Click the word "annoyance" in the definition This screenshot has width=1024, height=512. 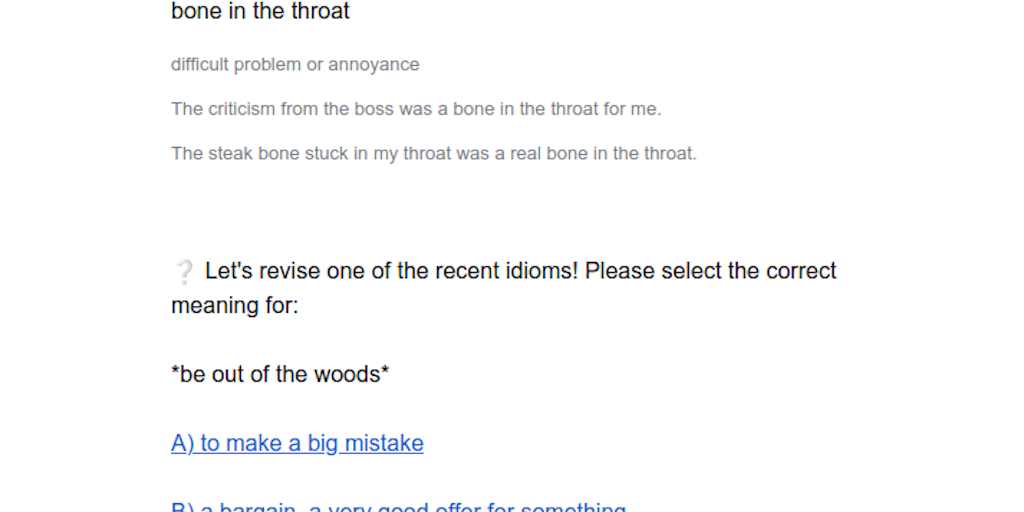click(x=374, y=65)
